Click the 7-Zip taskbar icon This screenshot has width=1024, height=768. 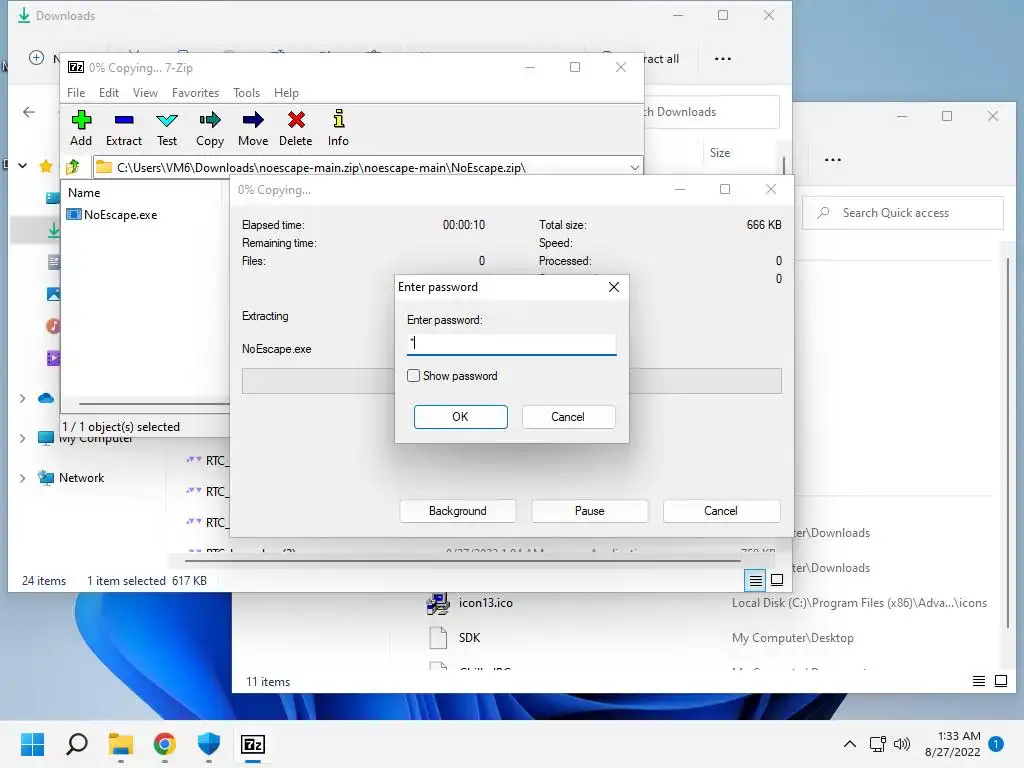click(253, 744)
